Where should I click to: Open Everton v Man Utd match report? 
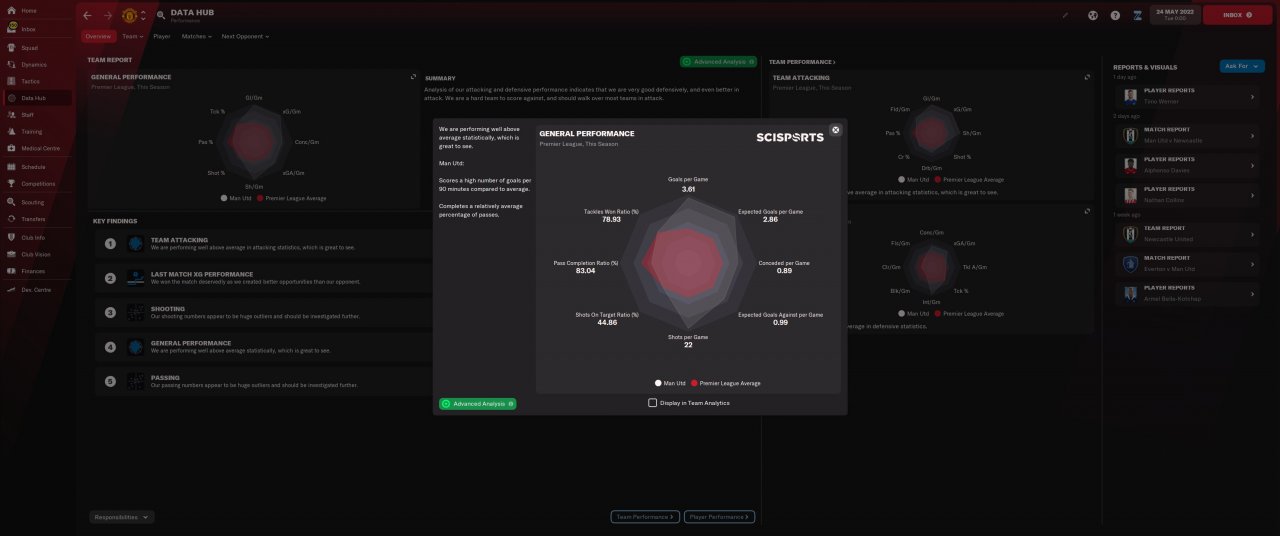(1189, 263)
